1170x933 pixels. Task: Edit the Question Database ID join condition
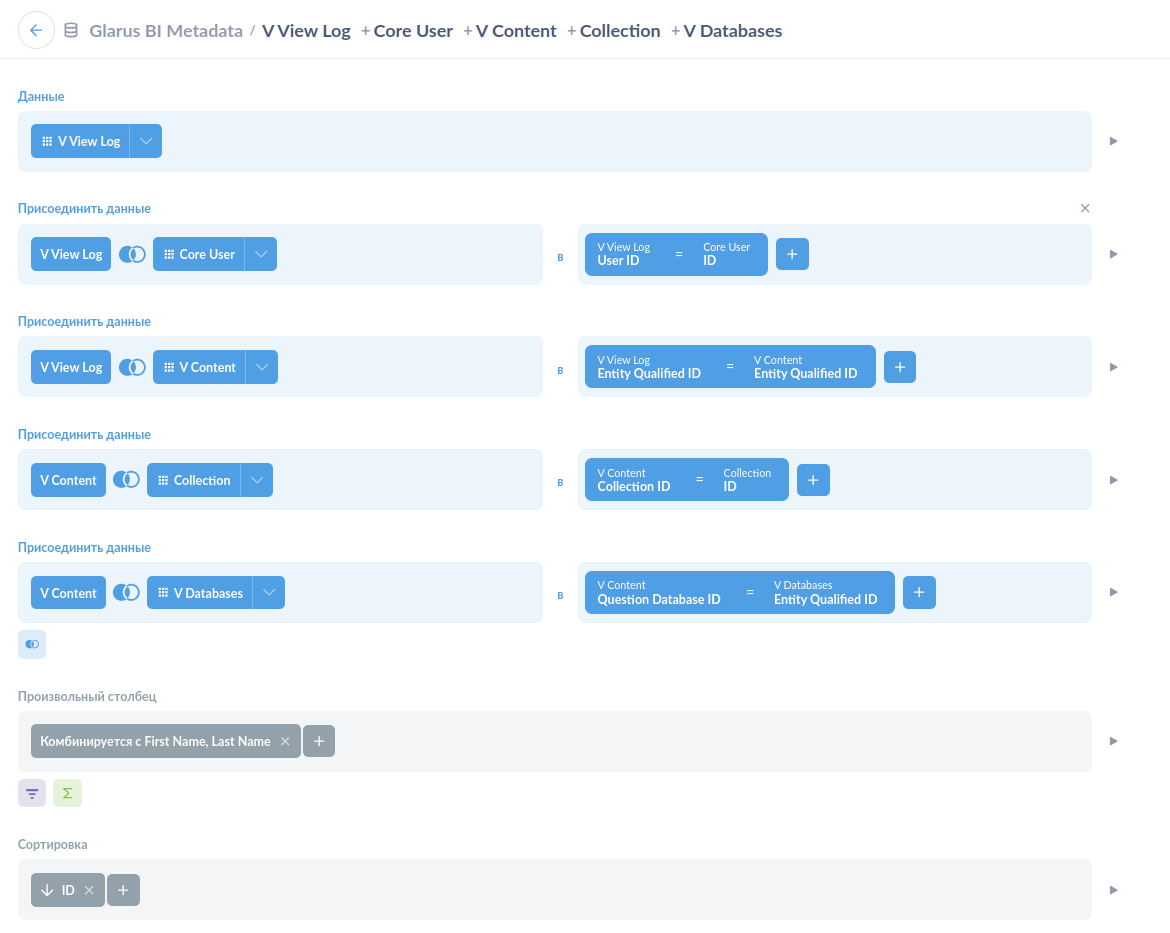click(739, 593)
